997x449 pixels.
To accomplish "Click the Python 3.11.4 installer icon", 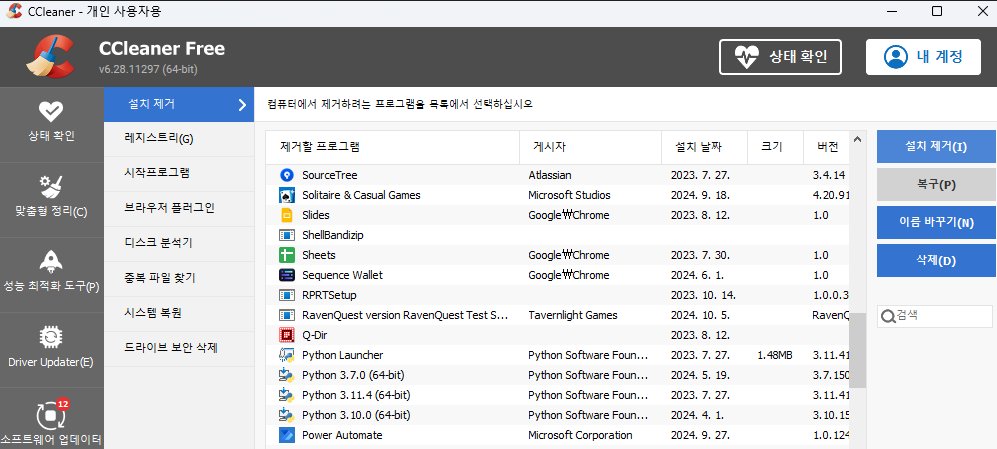I will coord(287,396).
